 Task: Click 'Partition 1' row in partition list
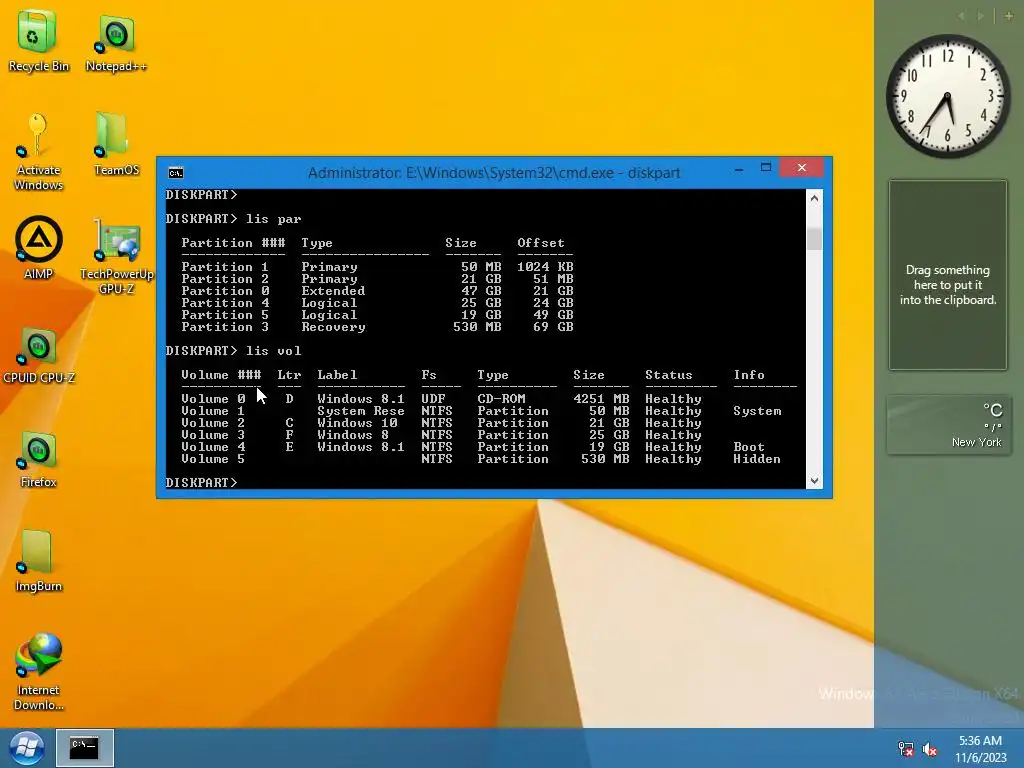click(377, 267)
